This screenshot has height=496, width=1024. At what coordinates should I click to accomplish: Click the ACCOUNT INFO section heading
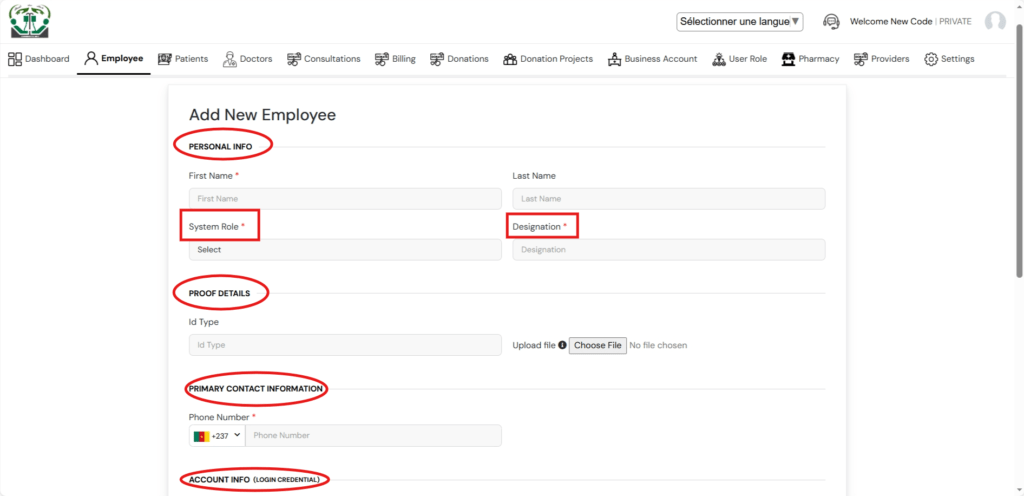click(x=254, y=480)
